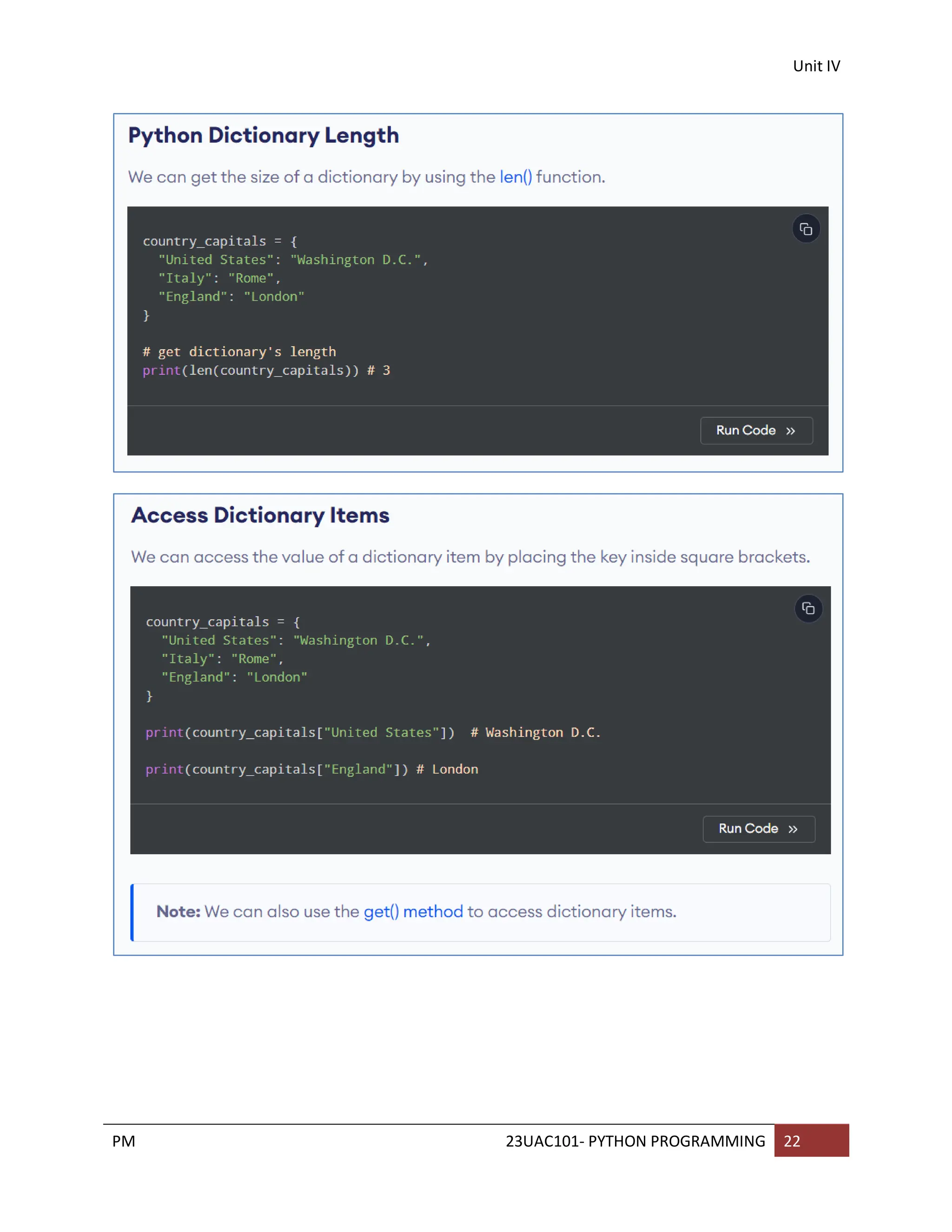The height and width of the screenshot is (1232, 952).
Task: Click the '# Washington D.C.' comment
Action: [x=535, y=733]
